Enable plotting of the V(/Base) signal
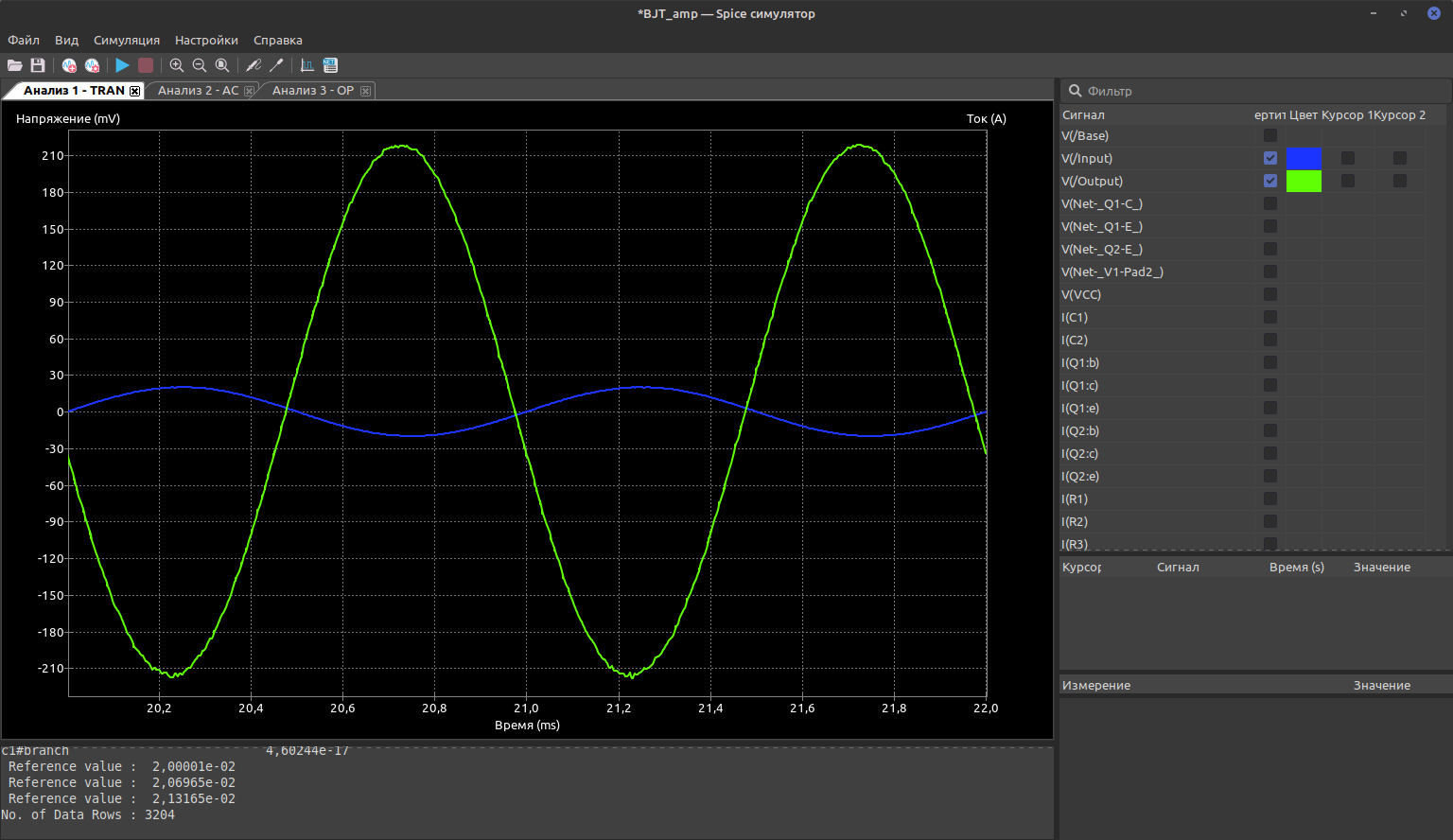 click(x=1270, y=135)
